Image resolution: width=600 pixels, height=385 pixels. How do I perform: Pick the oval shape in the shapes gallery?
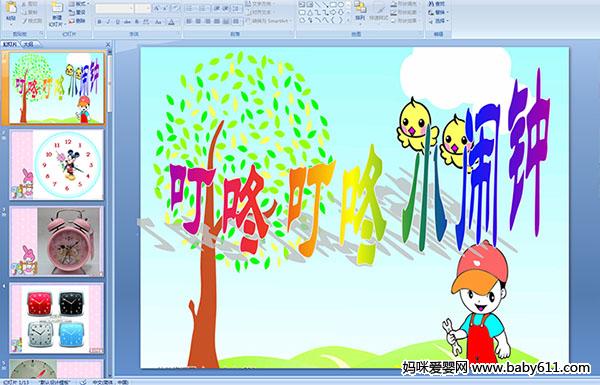pyautogui.click(x=341, y=4)
